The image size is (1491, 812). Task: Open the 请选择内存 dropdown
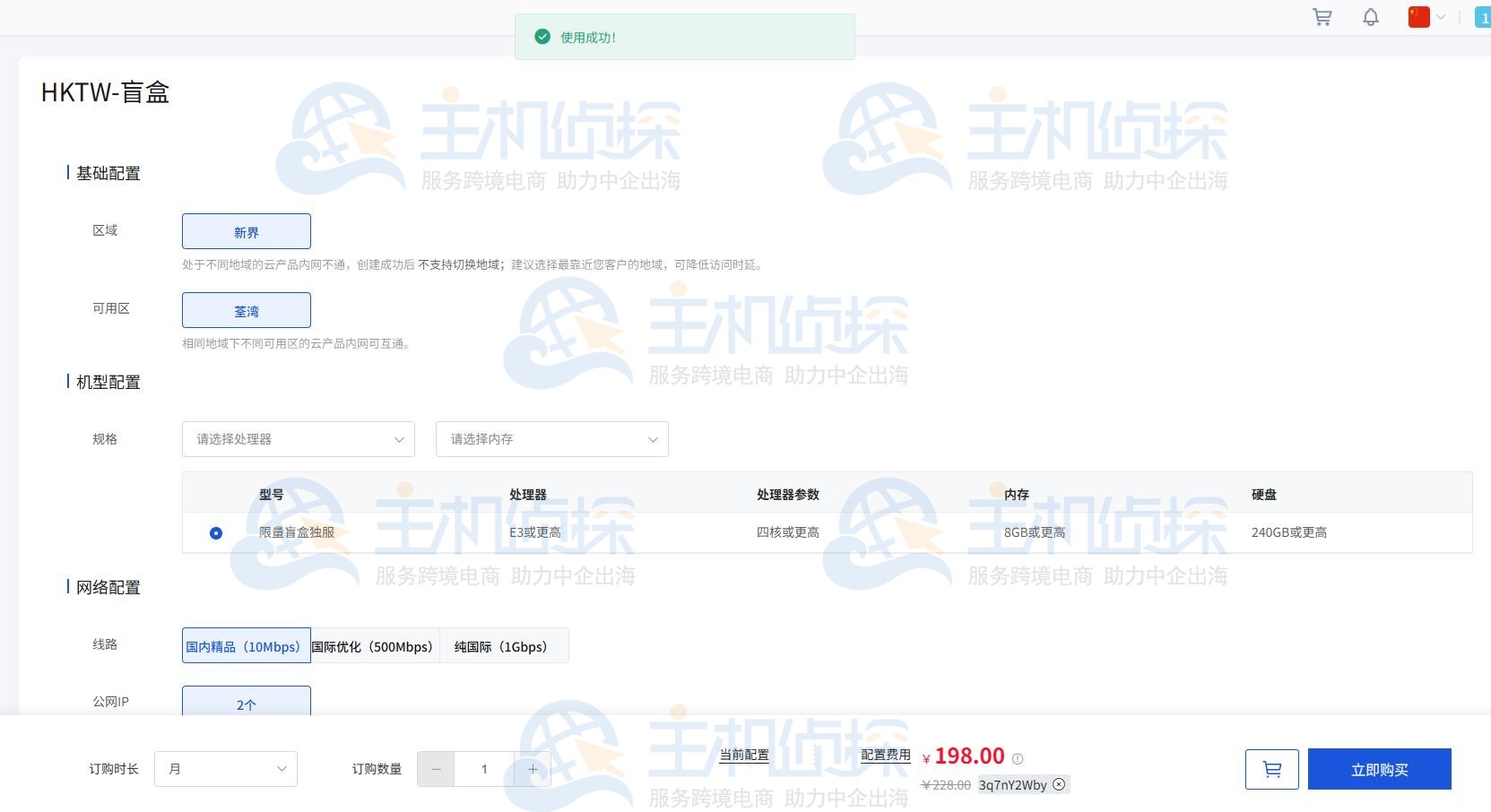[551, 439]
